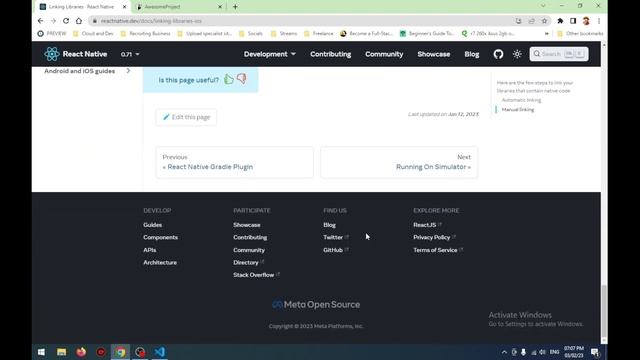Open the footer APIs link
Viewport: 640px width, 360px height.
point(149,250)
